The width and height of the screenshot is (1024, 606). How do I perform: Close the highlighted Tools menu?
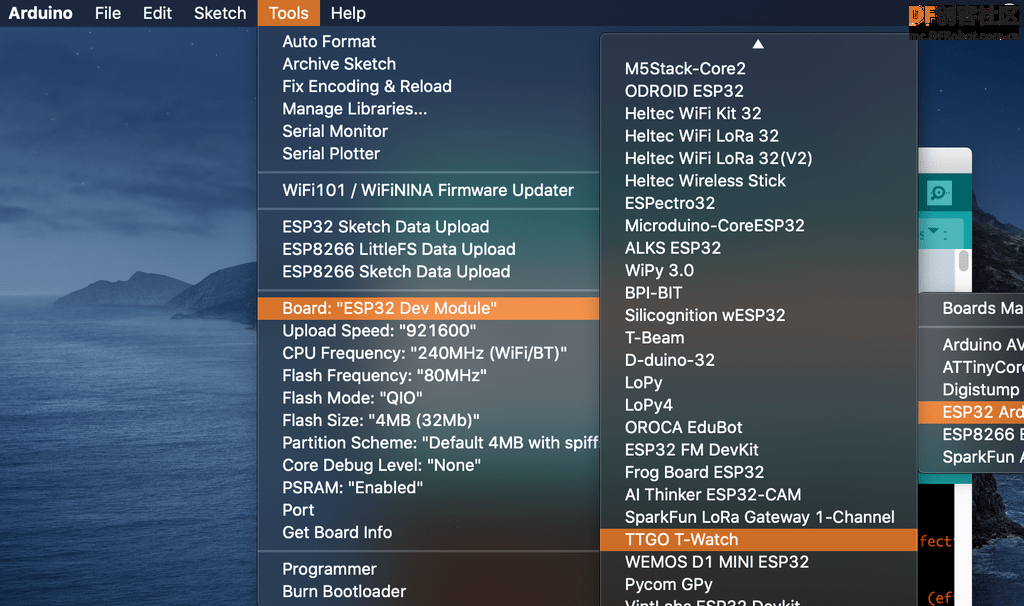click(289, 13)
